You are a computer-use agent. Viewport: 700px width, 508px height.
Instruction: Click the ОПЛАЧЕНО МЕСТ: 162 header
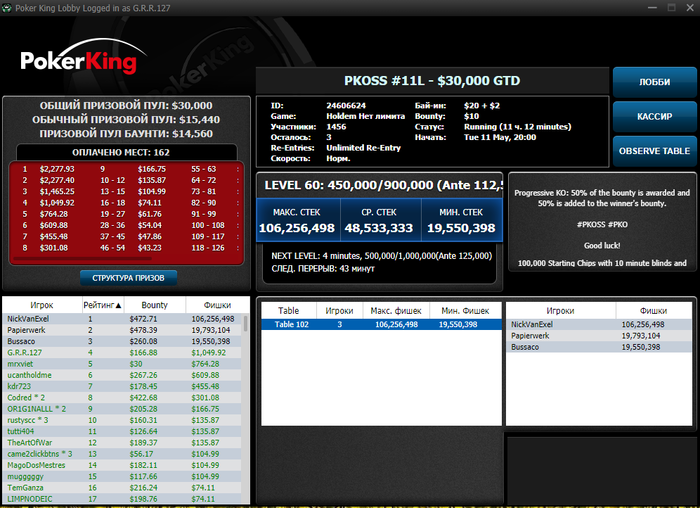pyautogui.click(x=121, y=152)
